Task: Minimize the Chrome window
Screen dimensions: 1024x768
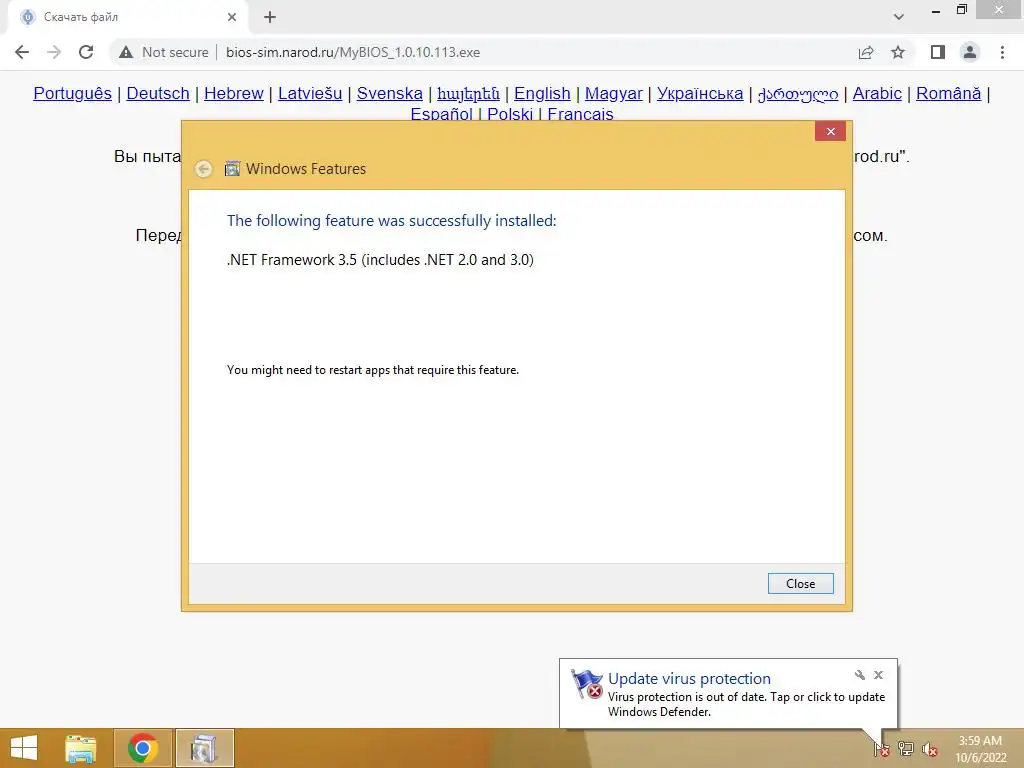Action: [x=936, y=10]
